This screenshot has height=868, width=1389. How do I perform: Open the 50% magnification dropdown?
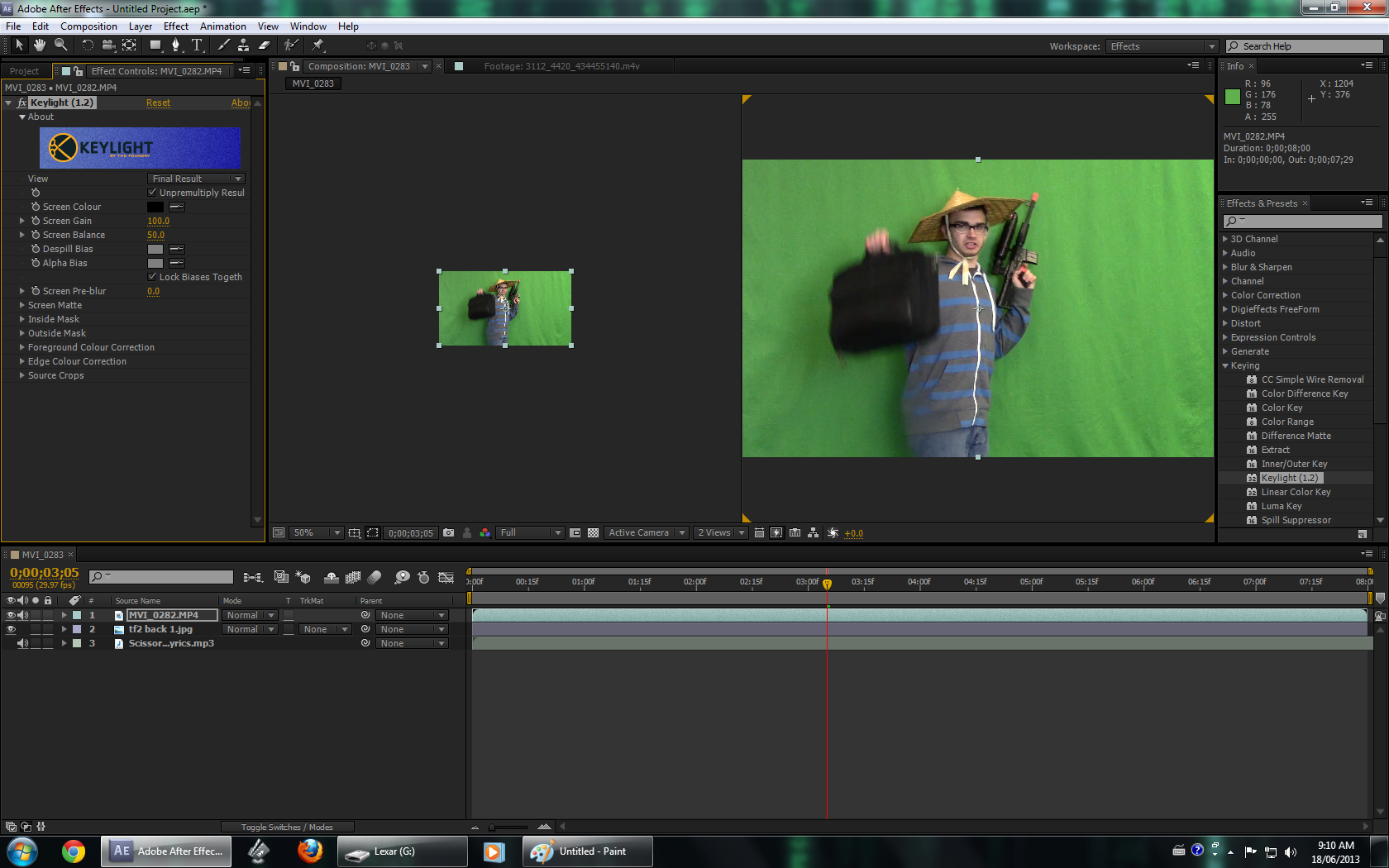click(315, 533)
